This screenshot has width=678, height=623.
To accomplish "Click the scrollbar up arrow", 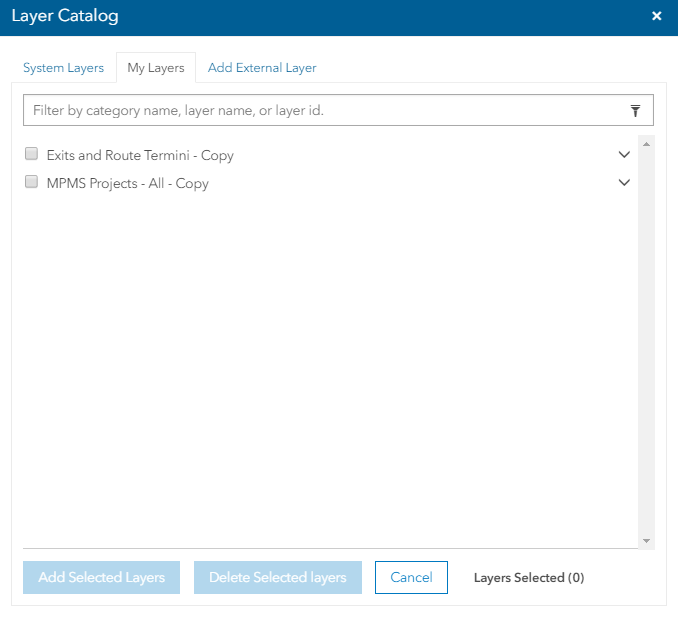I will pyautogui.click(x=647, y=144).
